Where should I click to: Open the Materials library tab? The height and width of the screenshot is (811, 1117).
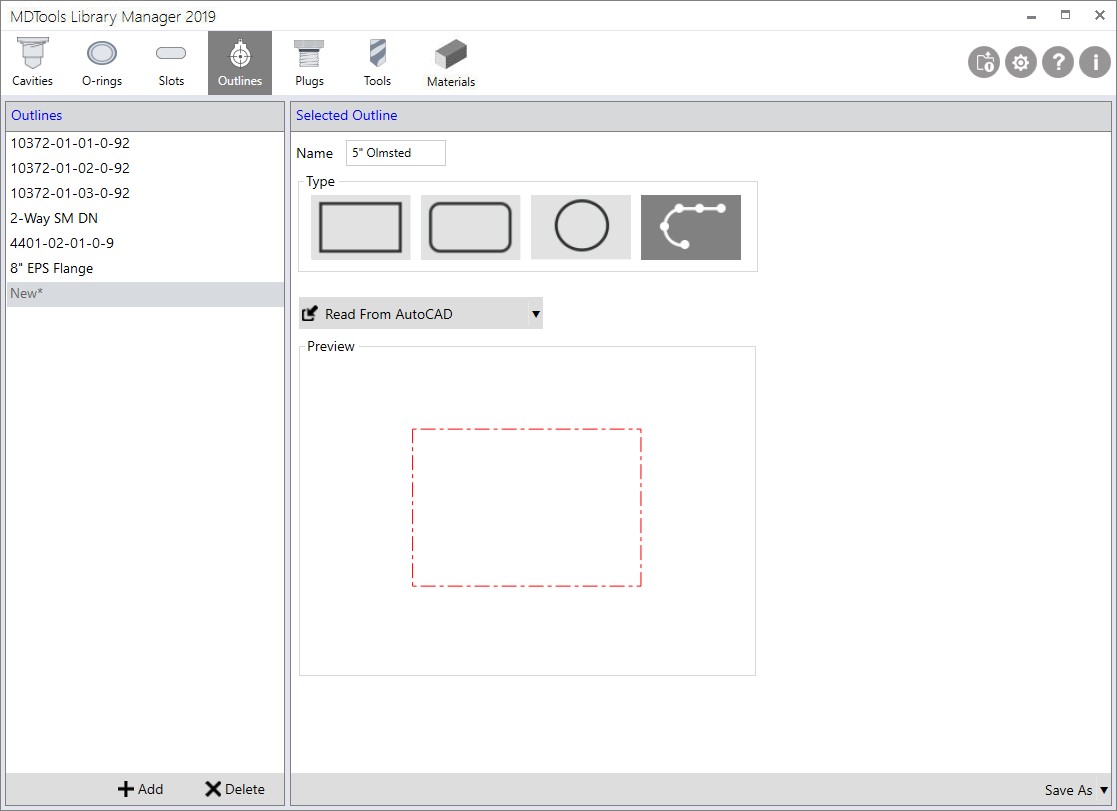click(451, 63)
